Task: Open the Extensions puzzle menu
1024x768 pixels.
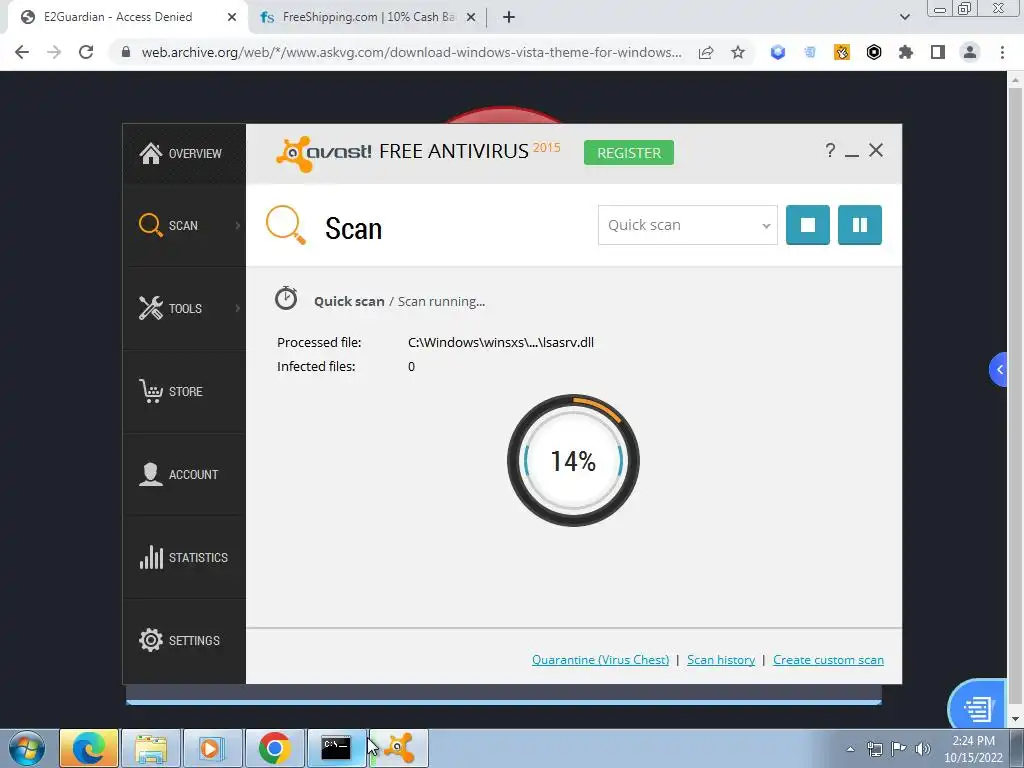Action: click(x=906, y=52)
